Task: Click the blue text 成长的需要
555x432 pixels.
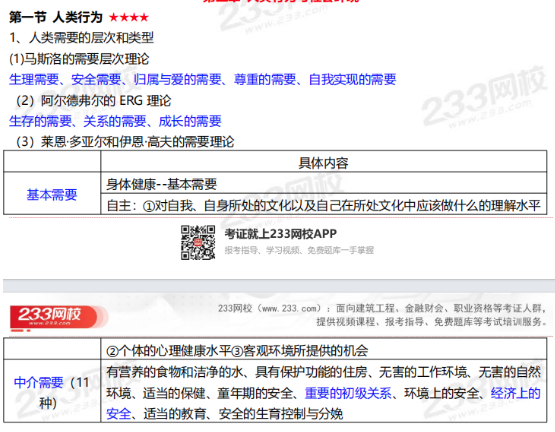Action: (x=190, y=121)
